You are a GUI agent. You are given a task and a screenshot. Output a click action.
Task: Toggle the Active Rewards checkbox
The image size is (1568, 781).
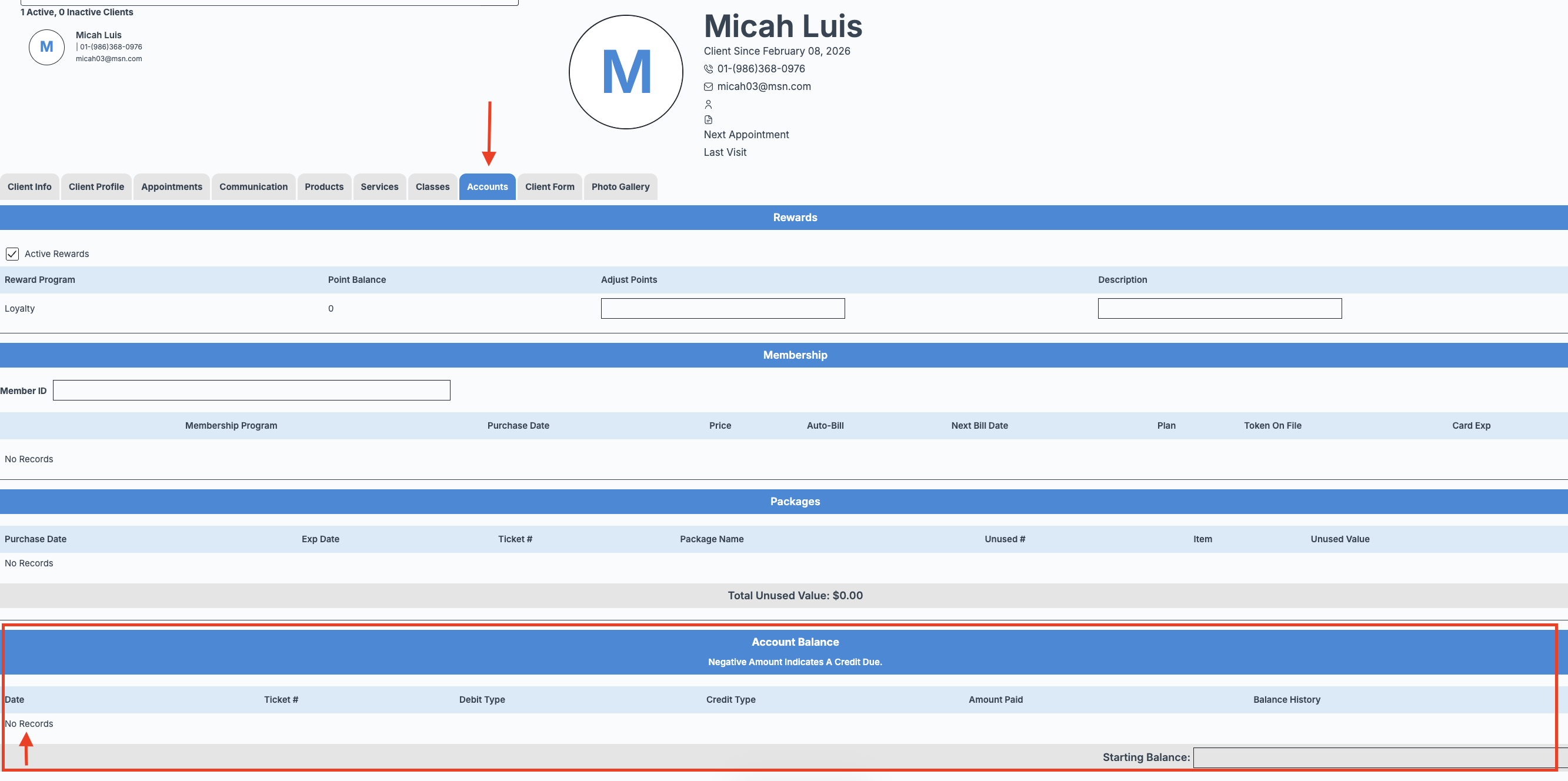pos(12,254)
